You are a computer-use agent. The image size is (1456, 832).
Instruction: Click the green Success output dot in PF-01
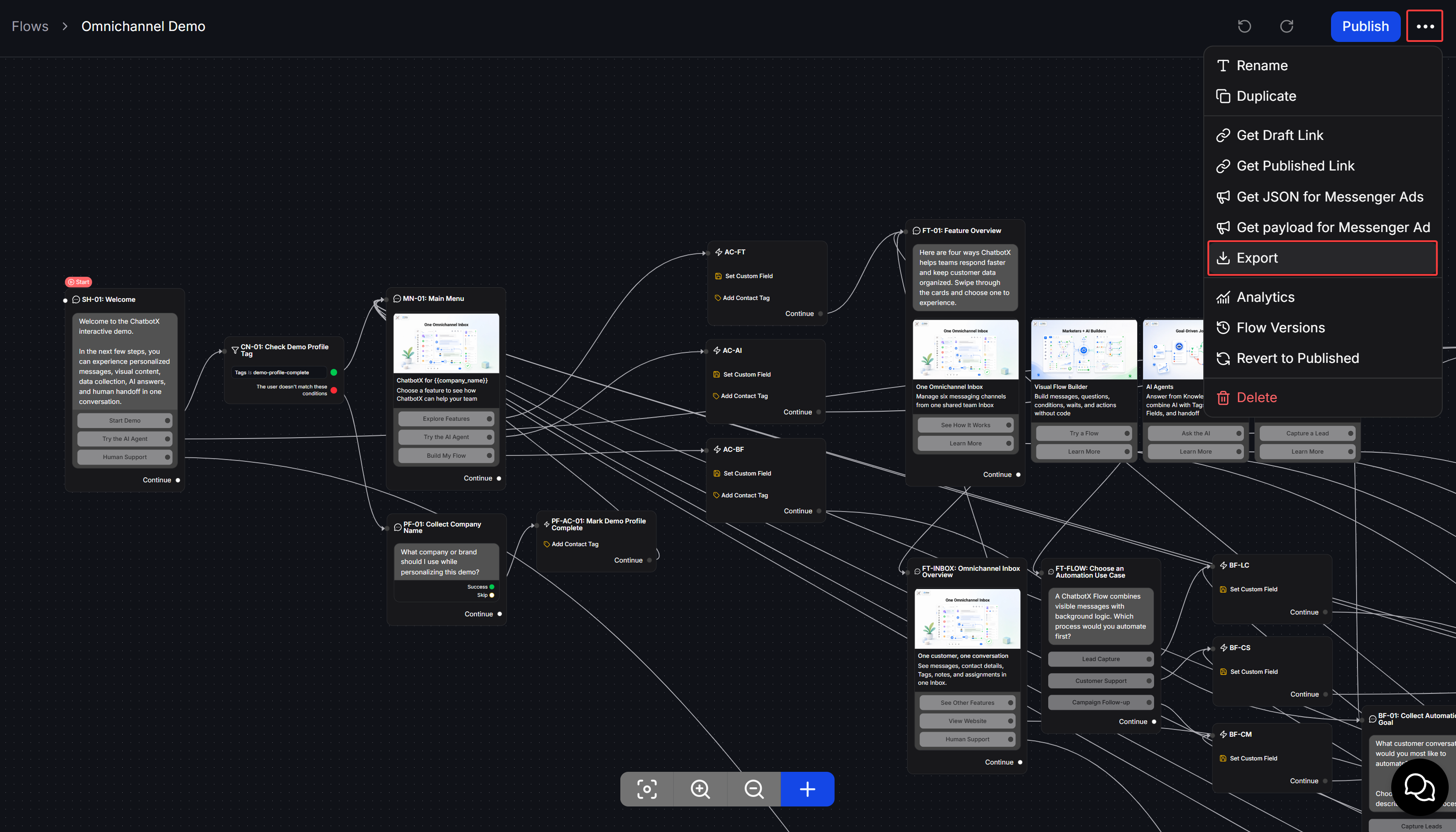pos(492,587)
